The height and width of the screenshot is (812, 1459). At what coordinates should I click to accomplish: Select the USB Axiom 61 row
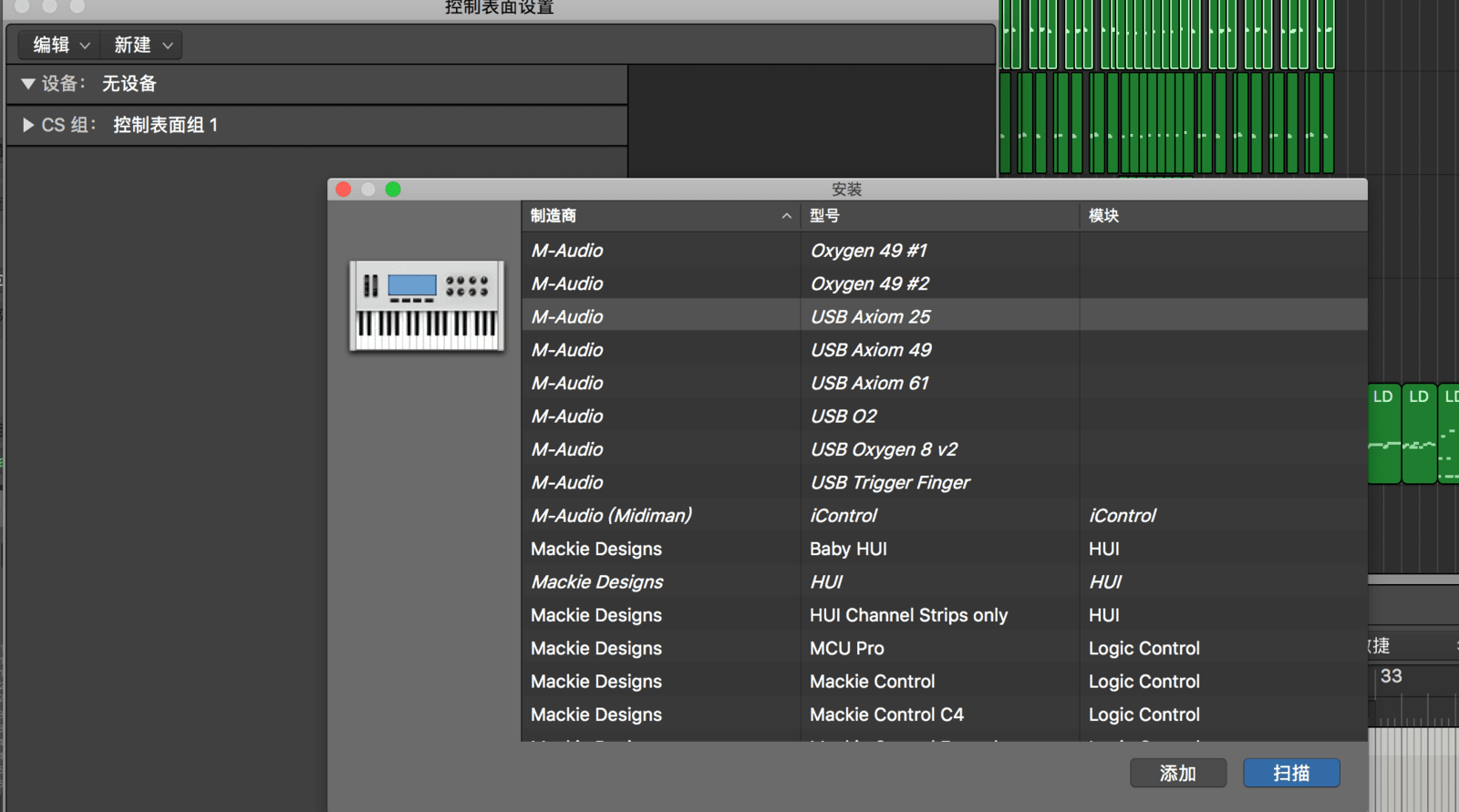944,383
